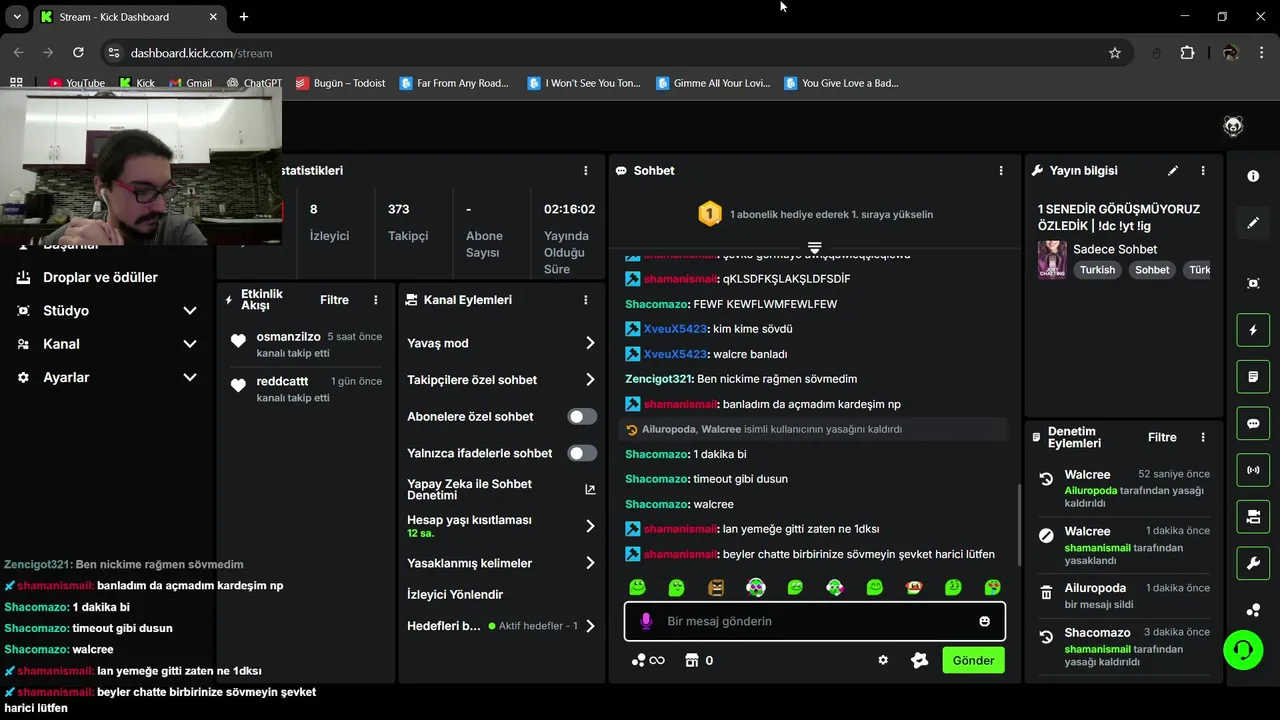The width and height of the screenshot is (1280, 720).
Task: Open Hesap yaşı kısıtlaması options arrow
Action: point(590,526)
